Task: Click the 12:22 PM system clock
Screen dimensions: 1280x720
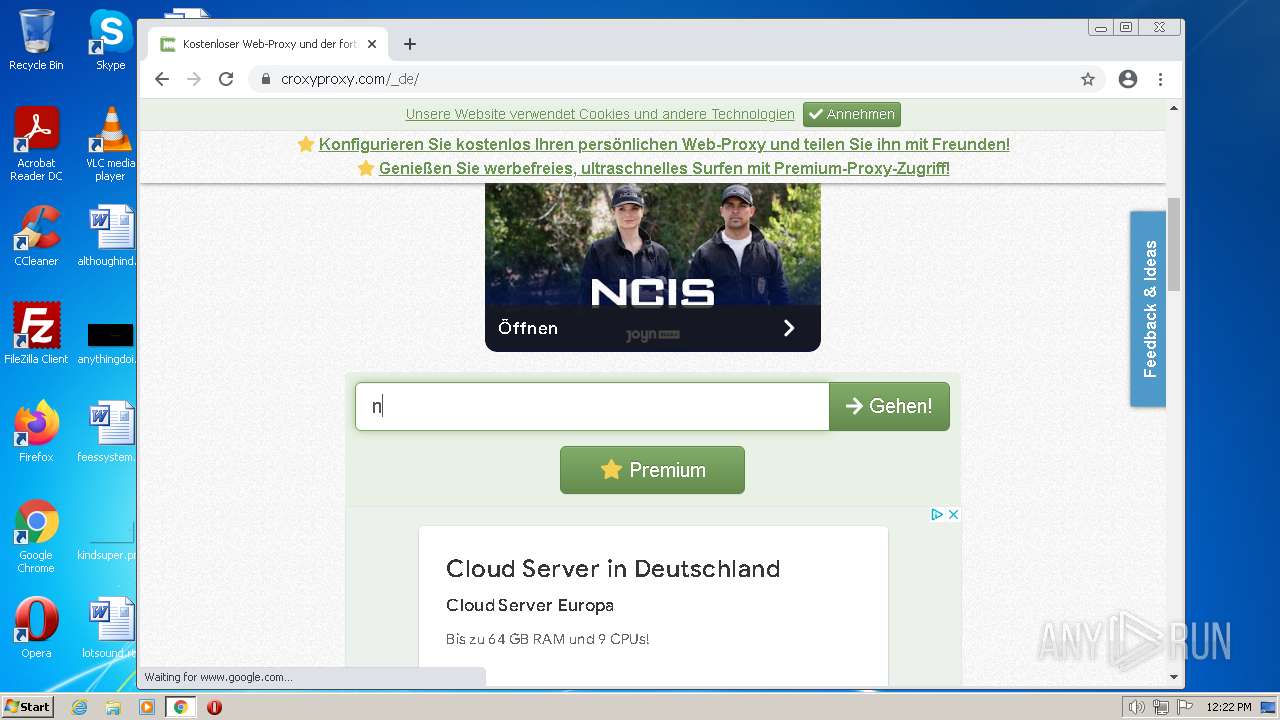Action: point(1229,707)
